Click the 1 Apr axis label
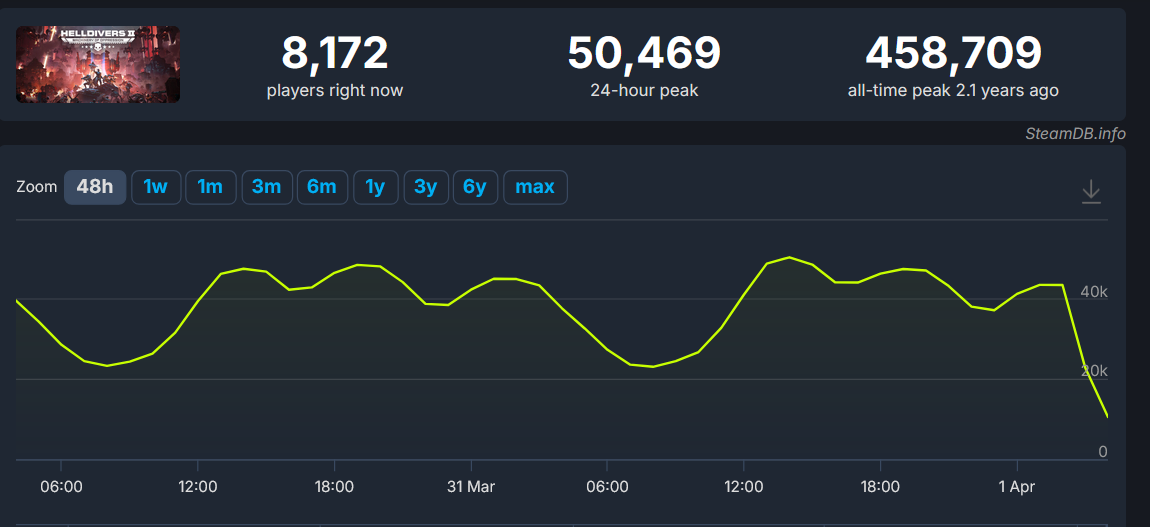The width and height of the screenshot is (1150, 527). [x=1017, y=487]
